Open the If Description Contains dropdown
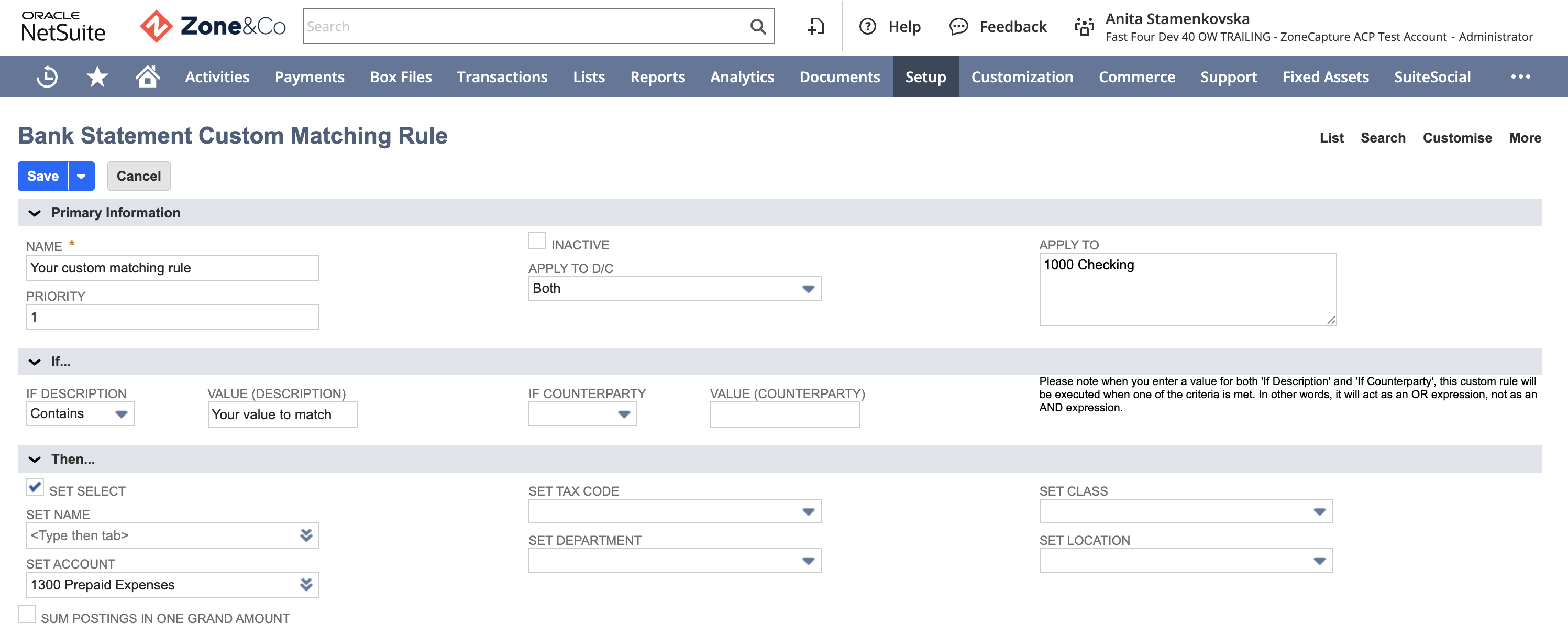The height and width of the screenshot is (634, 1568). [x=80, y=413]
